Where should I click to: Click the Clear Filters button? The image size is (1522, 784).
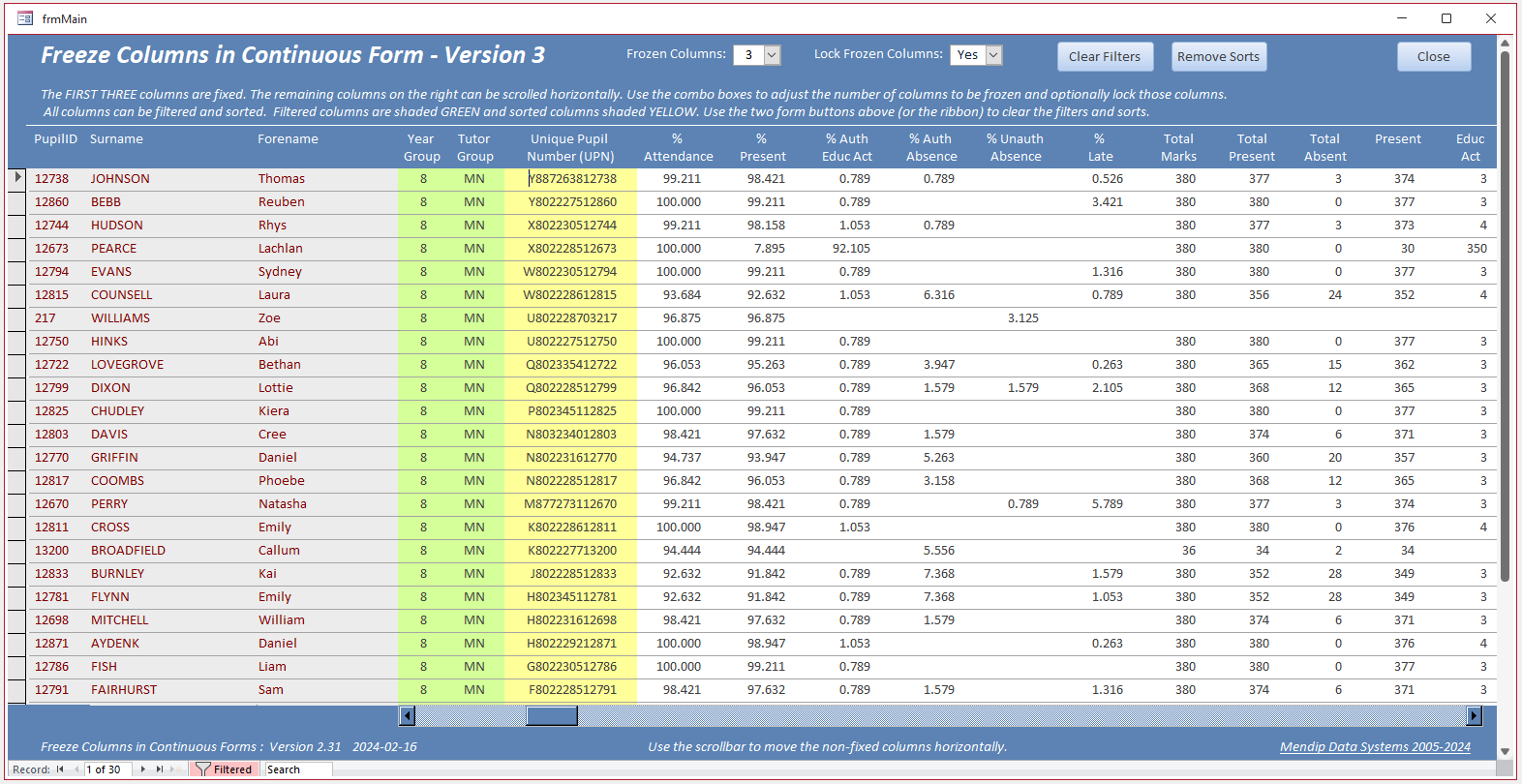pyautogui.click(x=1105, y=56)
